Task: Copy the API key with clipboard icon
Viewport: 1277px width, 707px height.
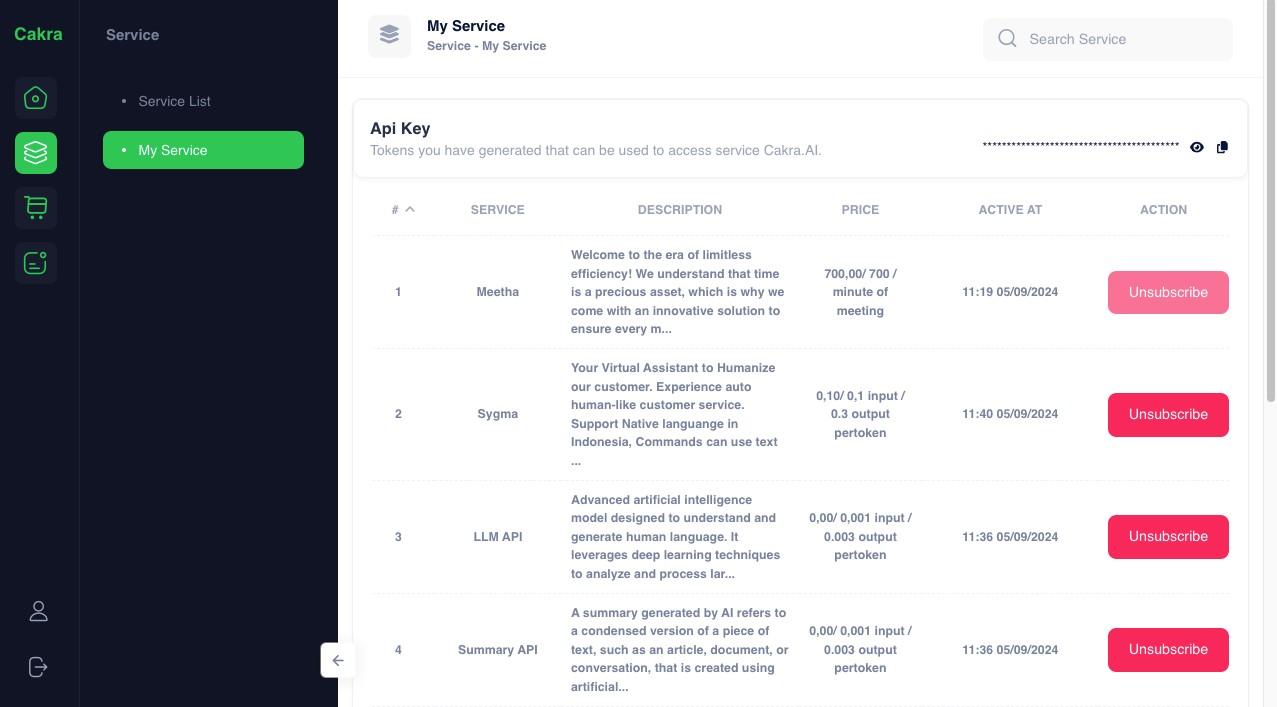Action: tap(1222, 147)
